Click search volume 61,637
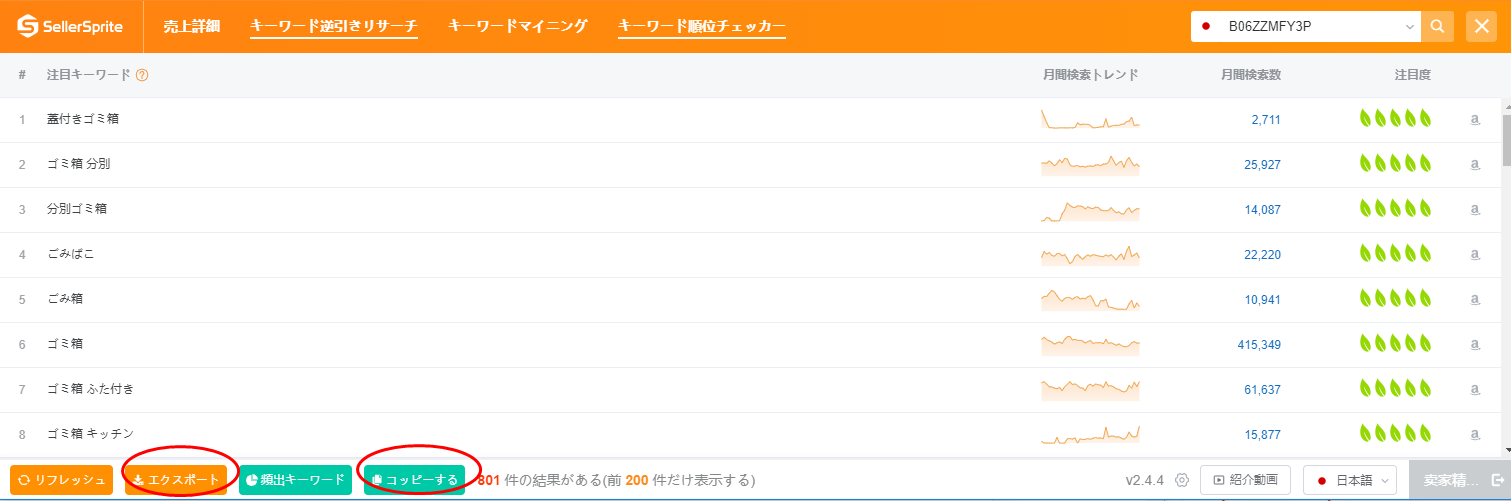This screenshot has width=1511, height=501. 1263,389
